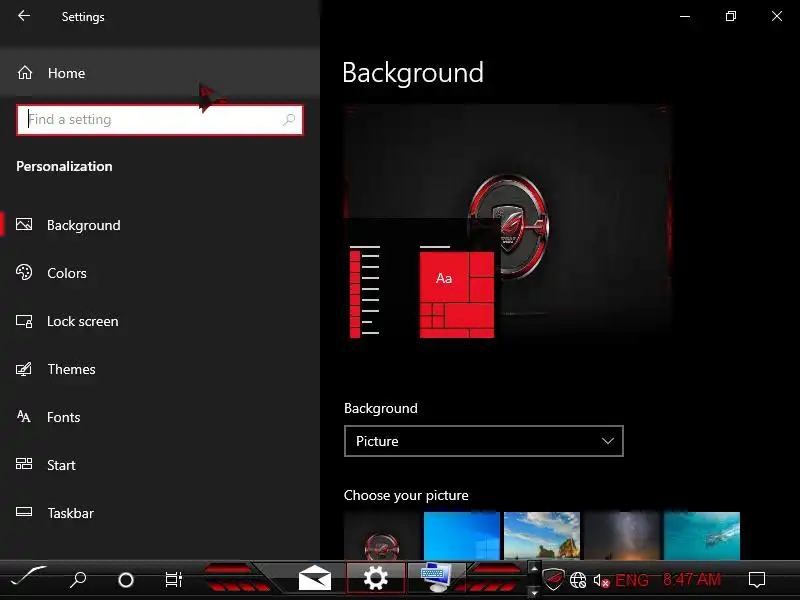Open Task View on taskbar
The width and height of the screenshot is (800, 600).
(173, 580)
